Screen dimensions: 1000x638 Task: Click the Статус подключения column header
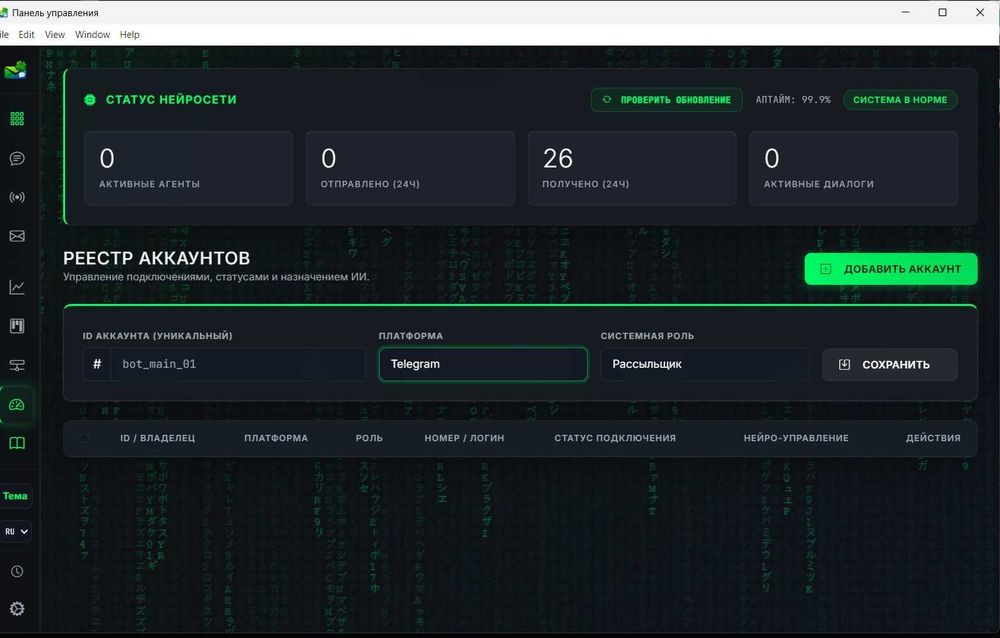pyautogui.click(x=615, y=438)
